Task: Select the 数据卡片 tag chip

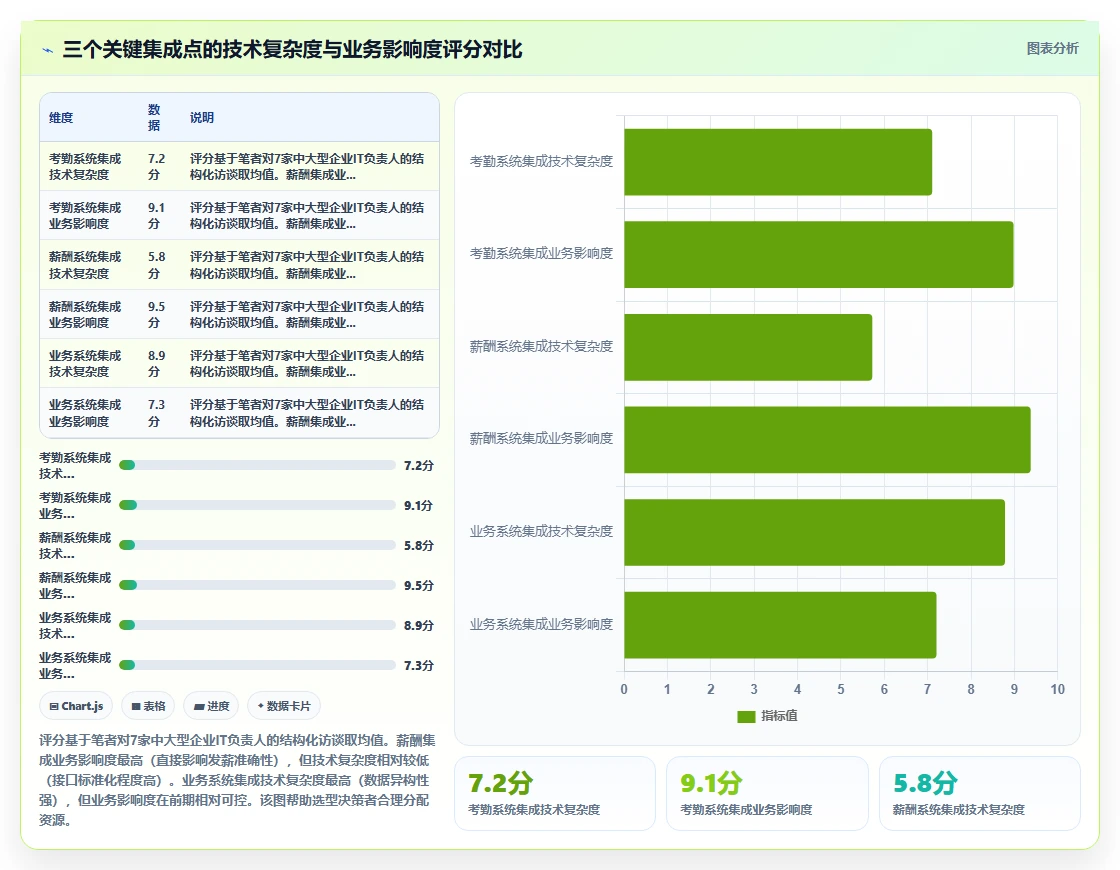Action: pyautogui.click(x=284, y=706)
